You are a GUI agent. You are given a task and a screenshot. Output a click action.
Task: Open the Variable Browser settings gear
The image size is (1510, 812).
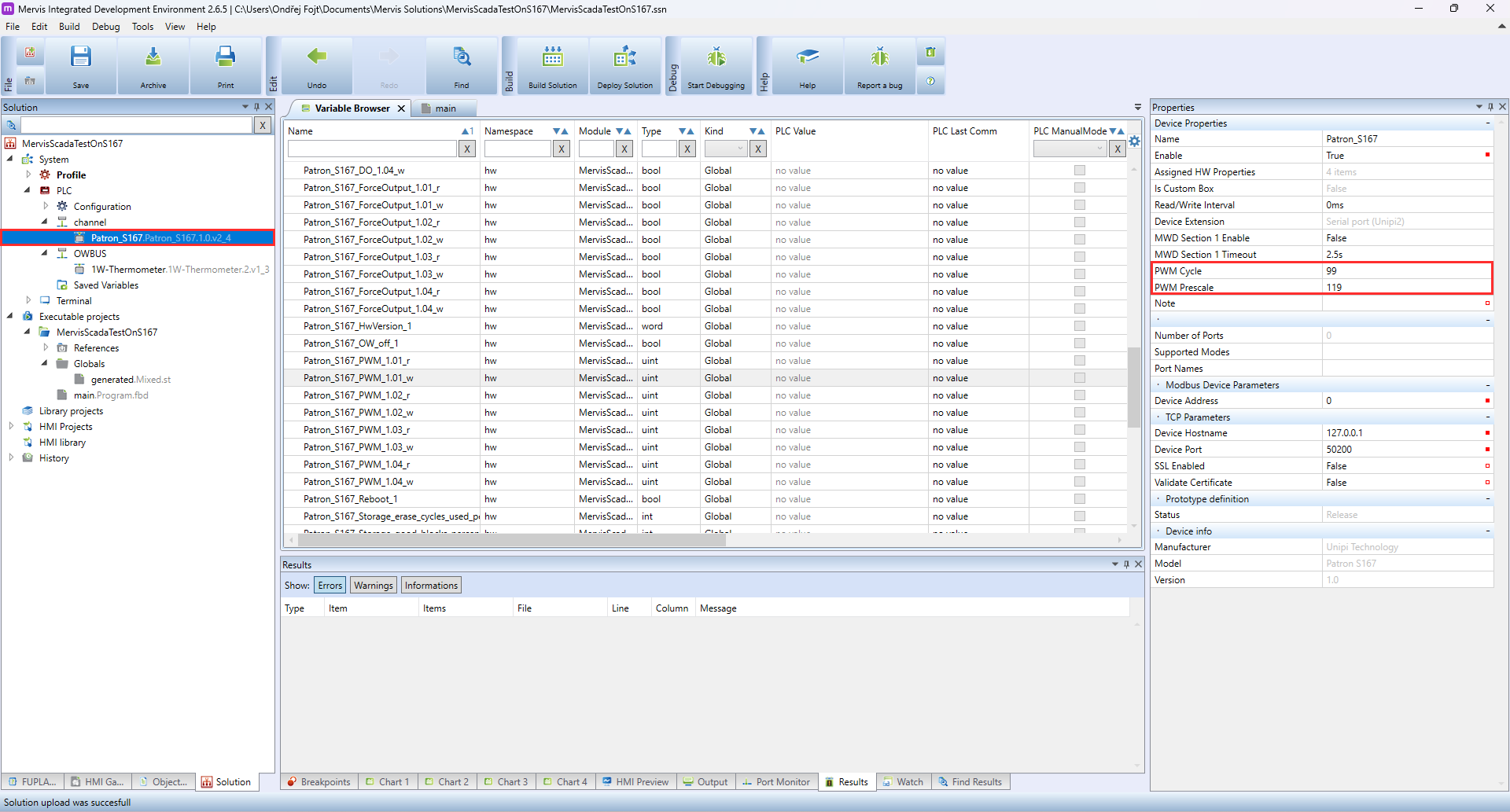pyautogui.click(x=1134, y=141)
